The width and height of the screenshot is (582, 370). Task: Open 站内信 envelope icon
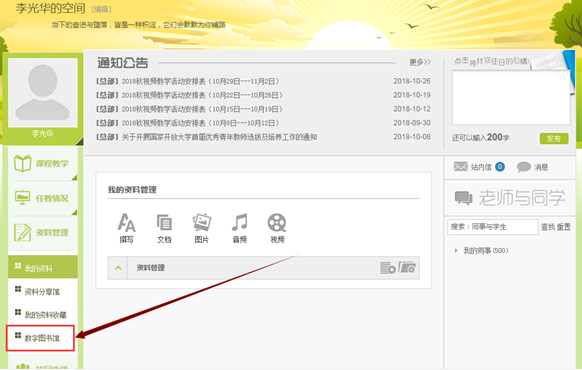tap(461, 166)
